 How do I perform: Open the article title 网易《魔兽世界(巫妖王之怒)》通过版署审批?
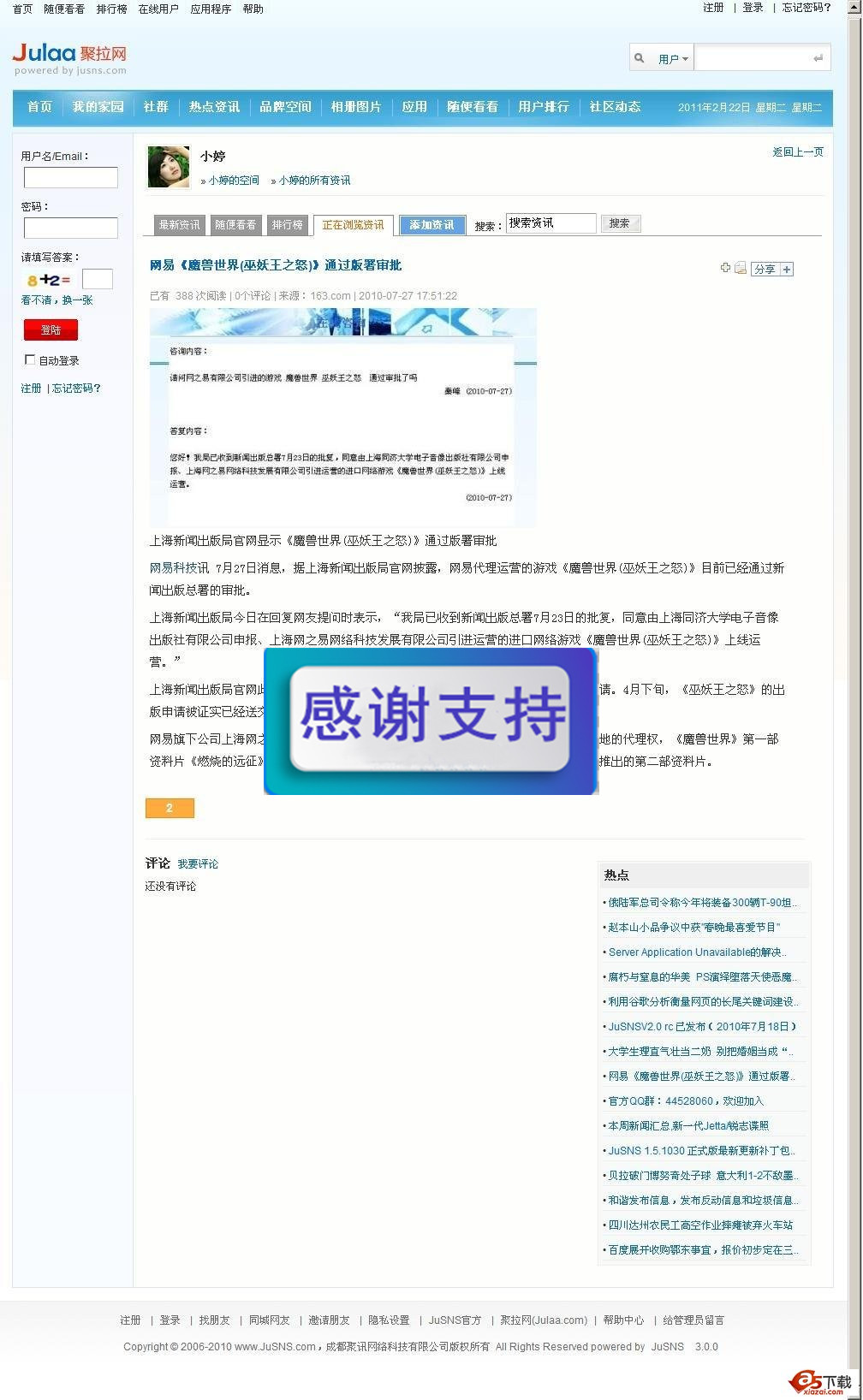pyautogui.click(x=276, y=265)
